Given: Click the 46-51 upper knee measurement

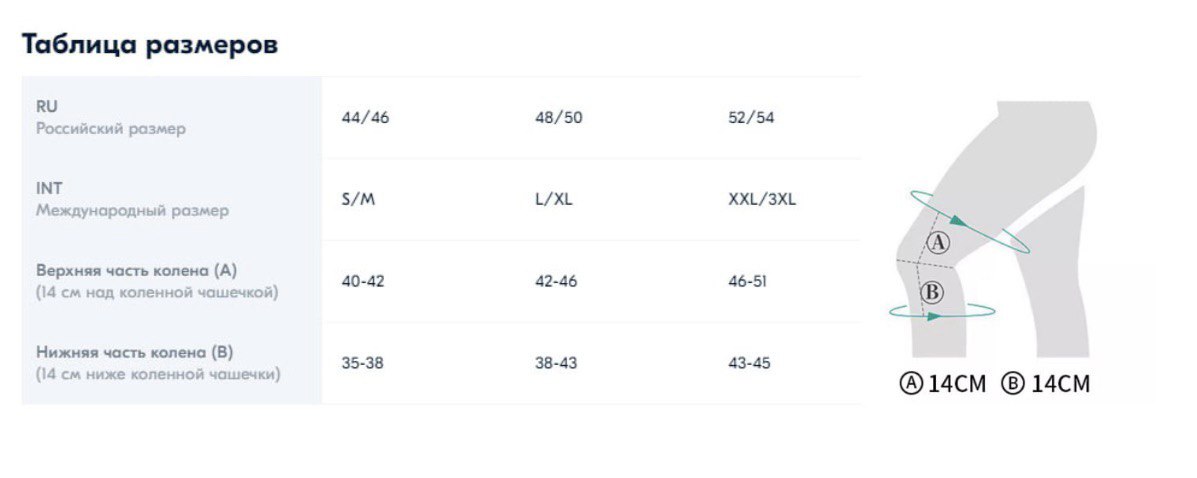Looking at the screenshot, I should pos(747,282).
